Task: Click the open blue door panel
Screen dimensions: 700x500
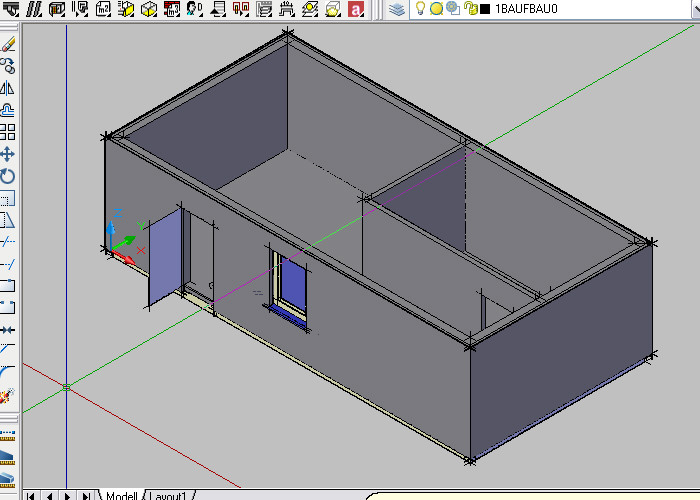Action: (165, 258)
